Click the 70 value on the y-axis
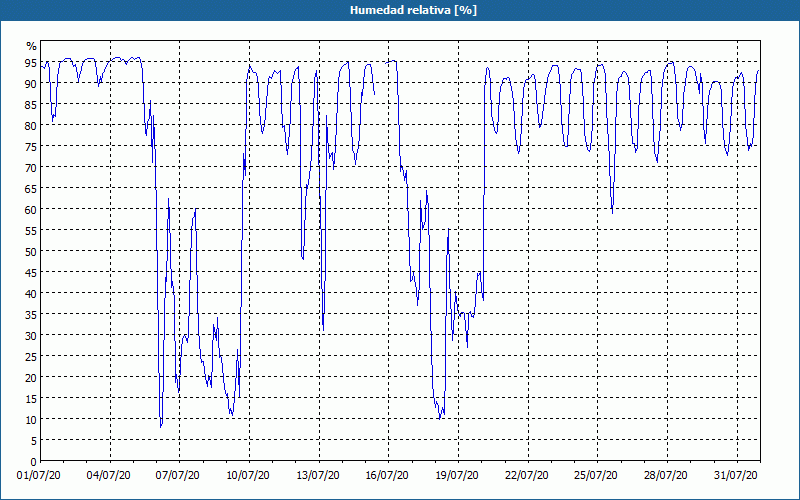This screenshot has height=500, width=800. pyautogui.click(x=31, y=167)
